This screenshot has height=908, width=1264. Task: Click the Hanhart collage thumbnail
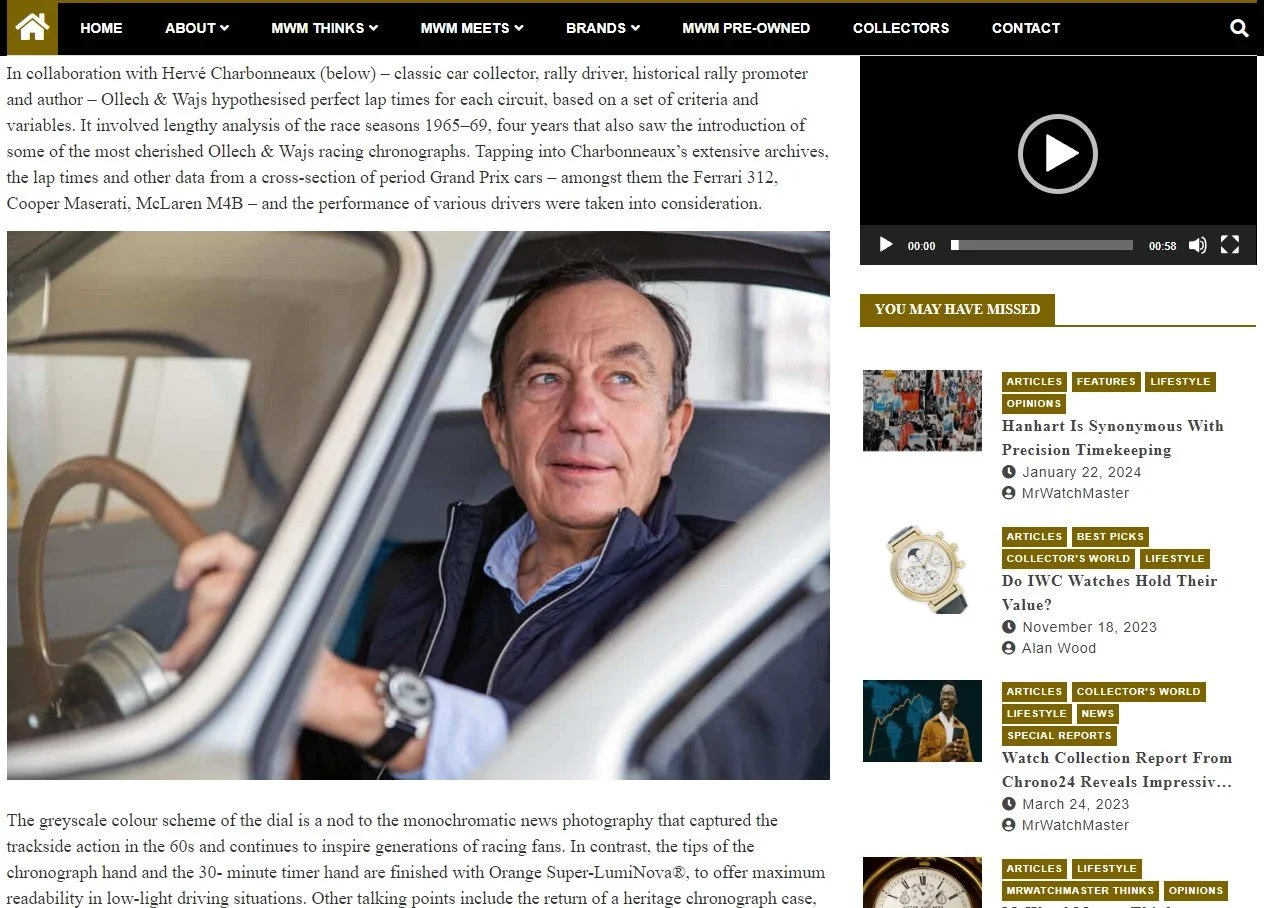(922, 411)
